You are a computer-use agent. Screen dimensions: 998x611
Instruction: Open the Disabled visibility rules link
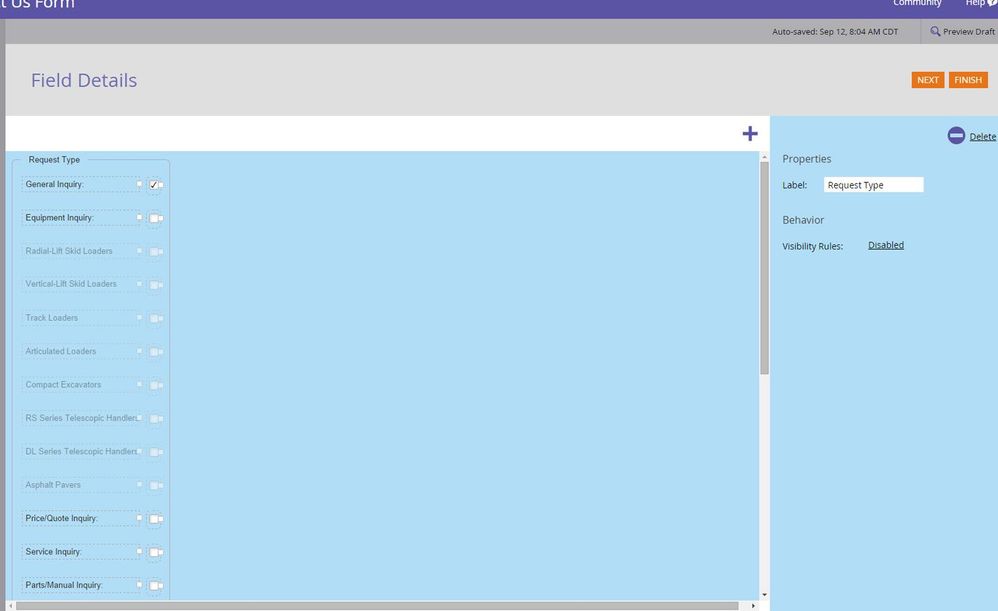click(885, 245)
